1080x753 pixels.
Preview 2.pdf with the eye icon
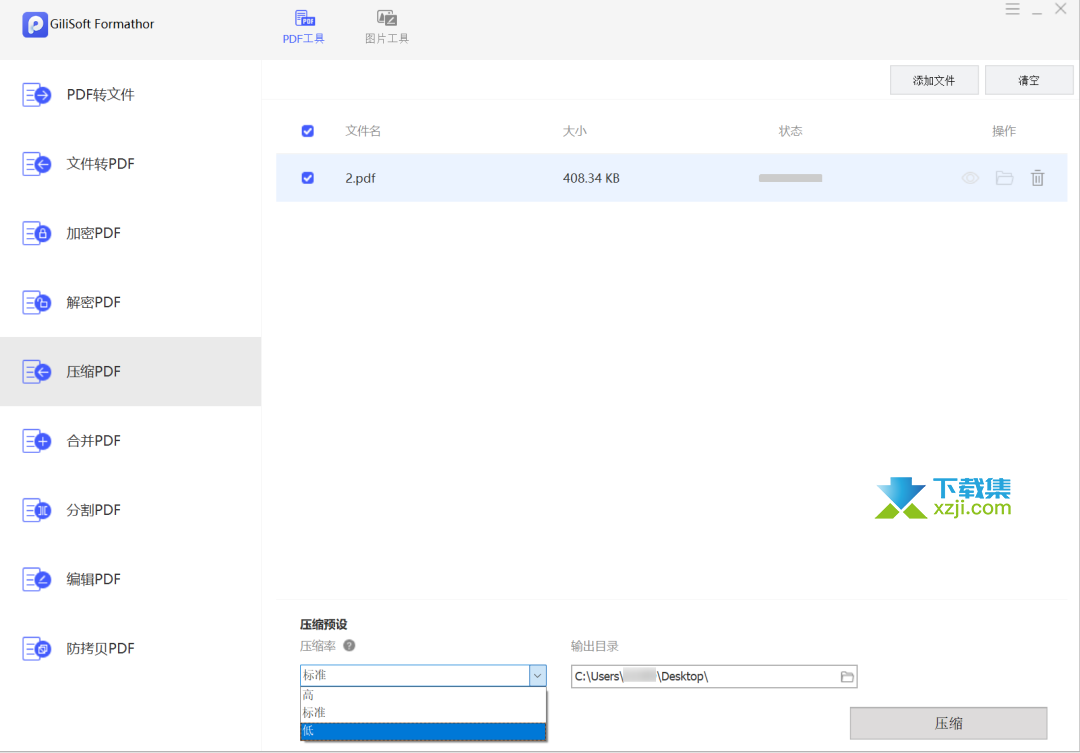pos(970,177)
